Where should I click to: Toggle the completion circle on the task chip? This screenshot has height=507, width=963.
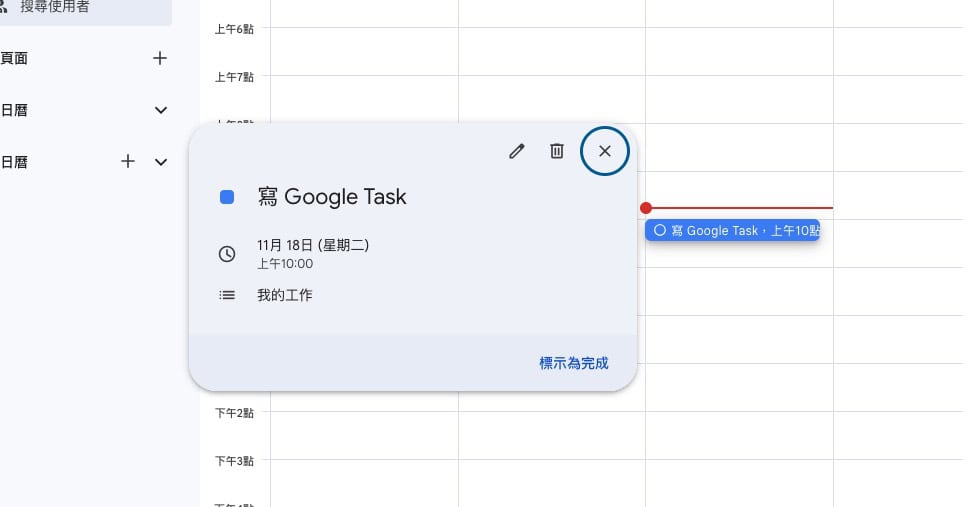click(660, 231)
